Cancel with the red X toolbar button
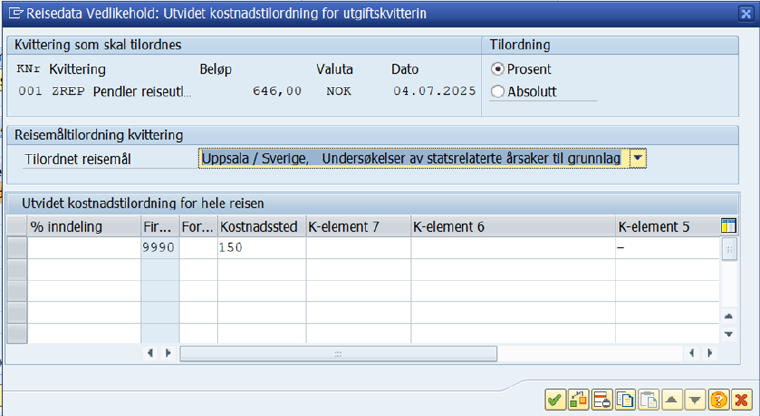This screenshot has width=760, height=416. click(741, 400)
